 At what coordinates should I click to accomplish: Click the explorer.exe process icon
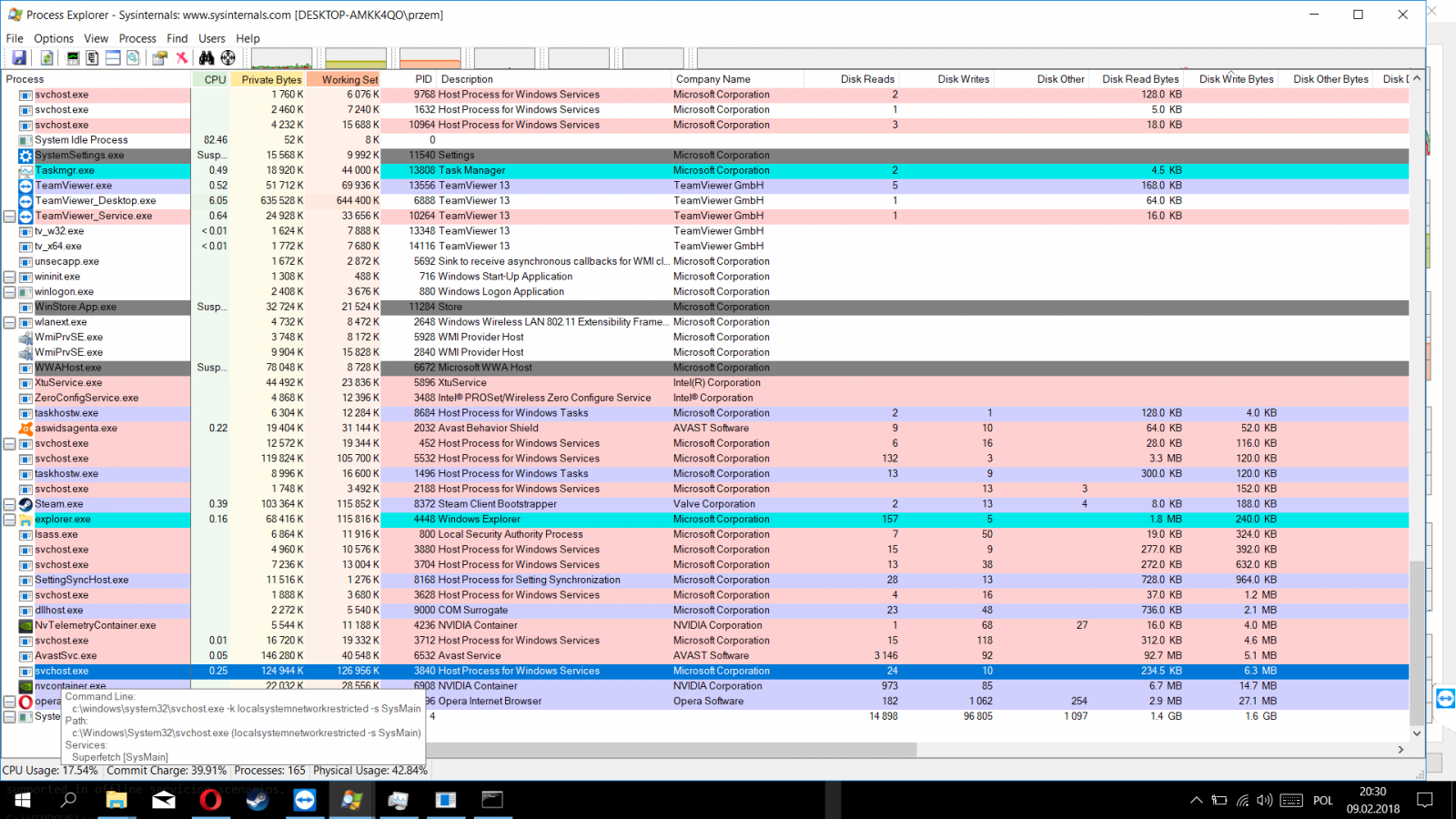[26, 520]
